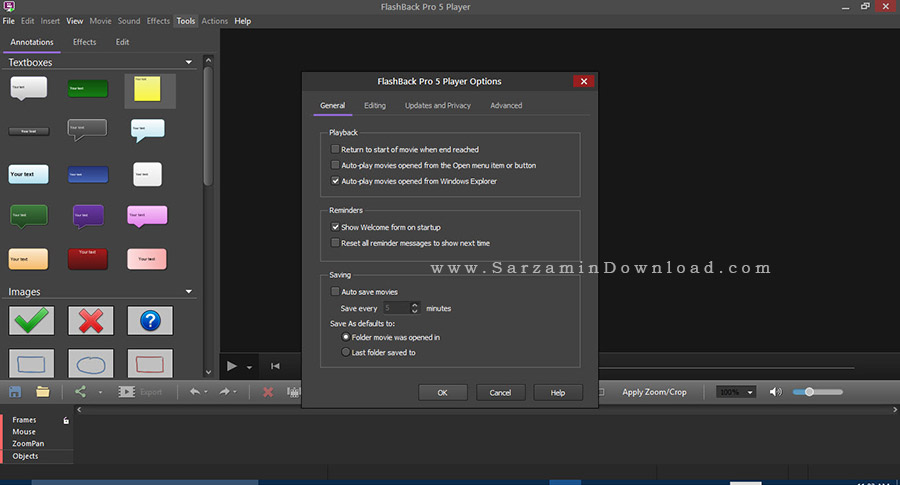Jump to movie start with skip-back icon
This screenshot has height=485, width=900.
[x=276, y=366]
